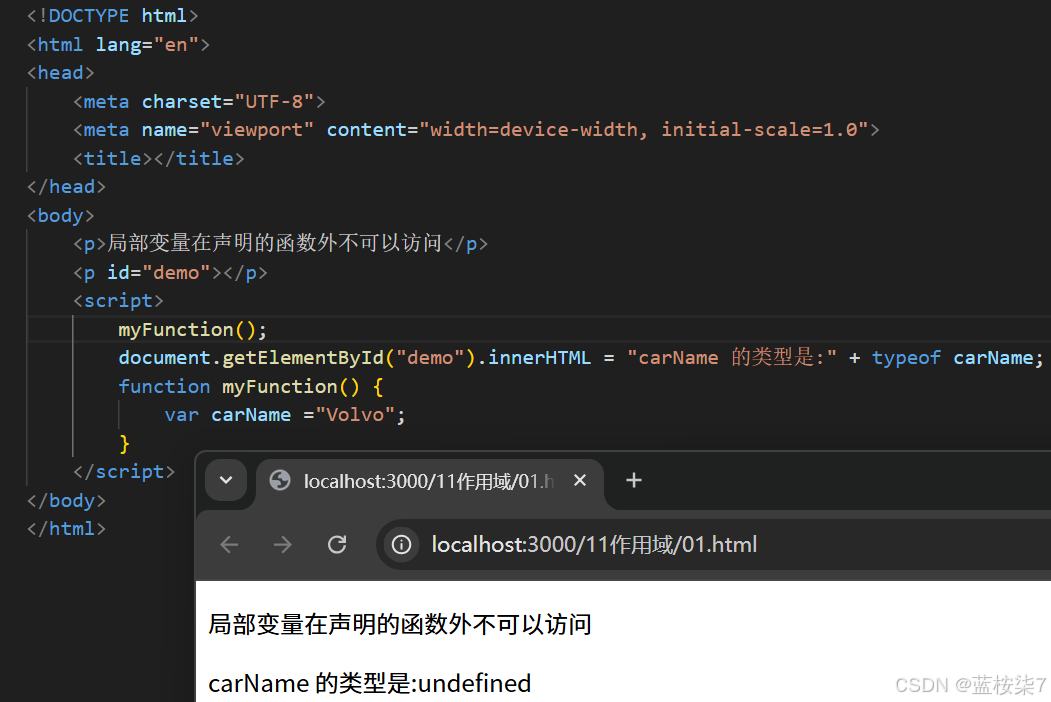Click the opening <script> tag
The image size is (1051, 702).
point(118,300)
